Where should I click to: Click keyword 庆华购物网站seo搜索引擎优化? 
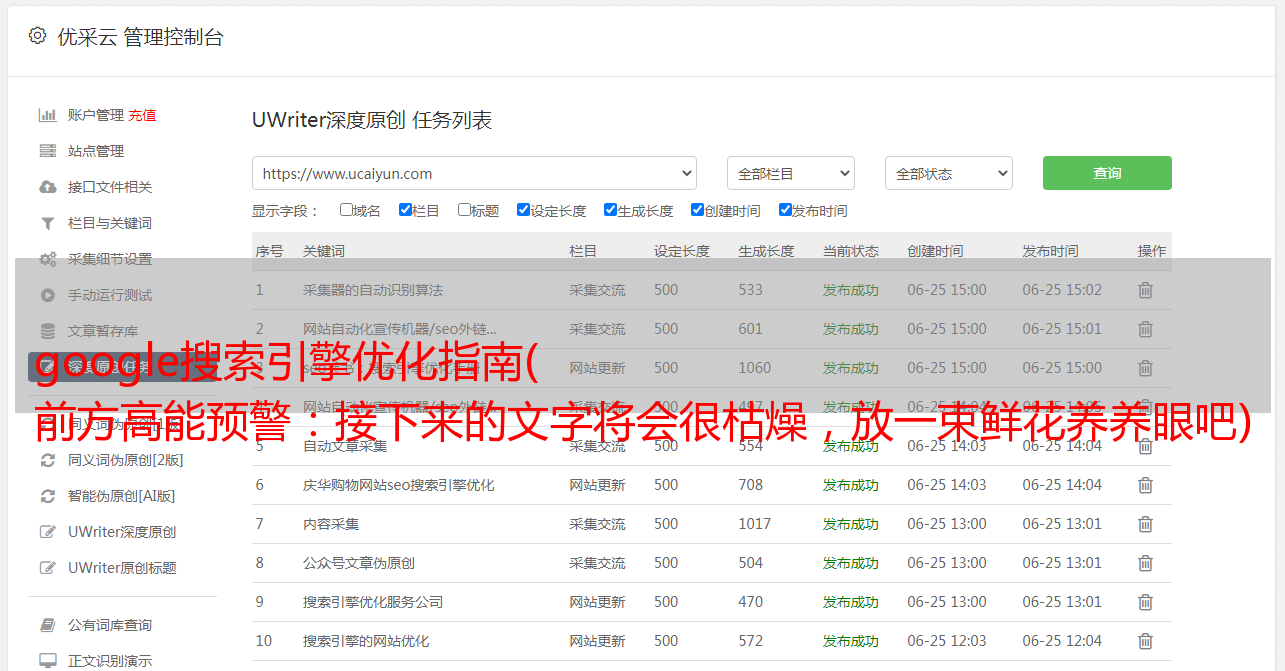coord(399,485)
